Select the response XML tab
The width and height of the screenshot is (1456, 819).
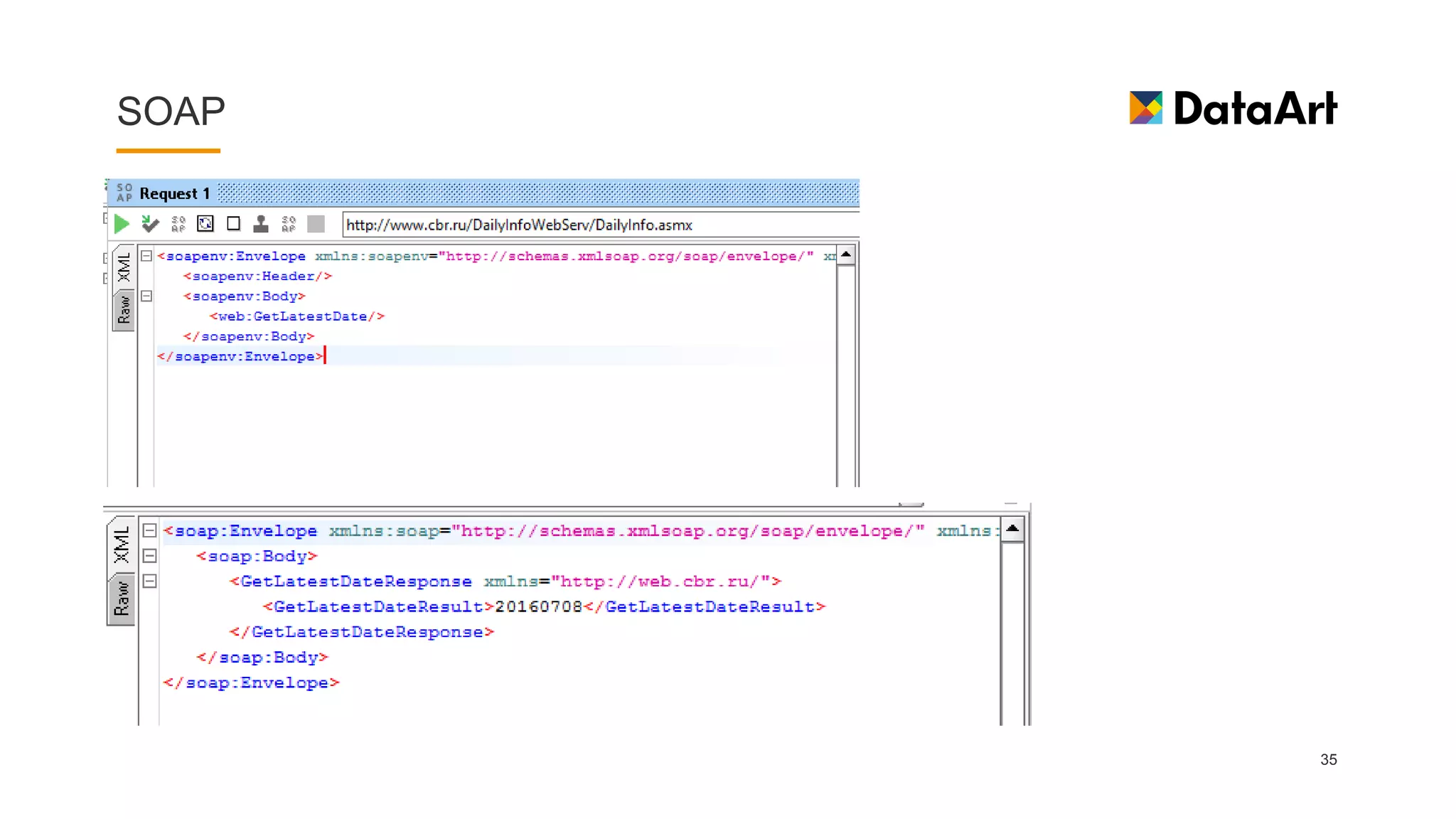[x=122, y=545]
